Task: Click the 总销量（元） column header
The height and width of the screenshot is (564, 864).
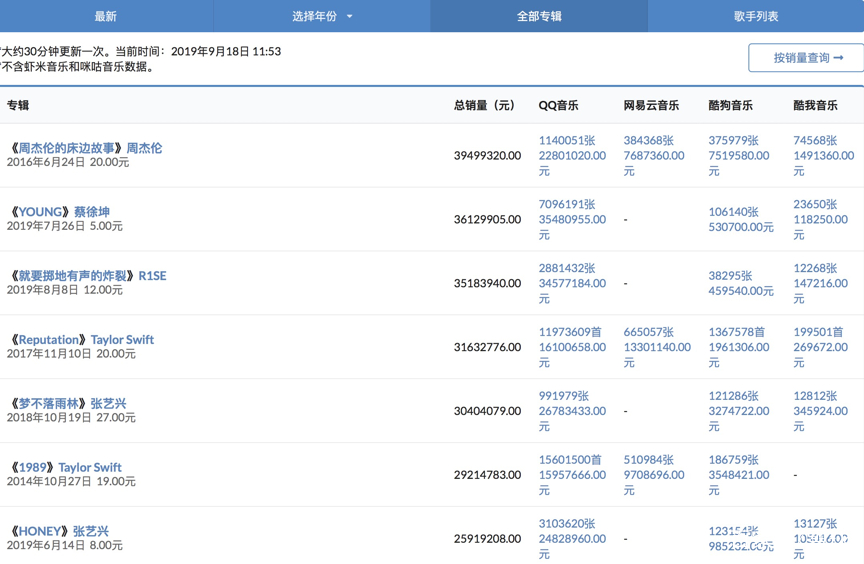Action: coord(485,105)
